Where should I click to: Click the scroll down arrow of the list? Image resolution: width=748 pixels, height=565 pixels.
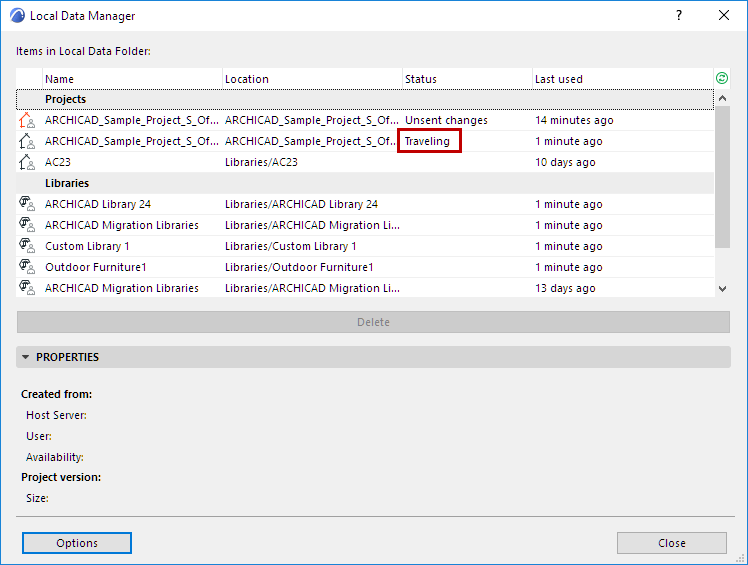tap(722, 289)
